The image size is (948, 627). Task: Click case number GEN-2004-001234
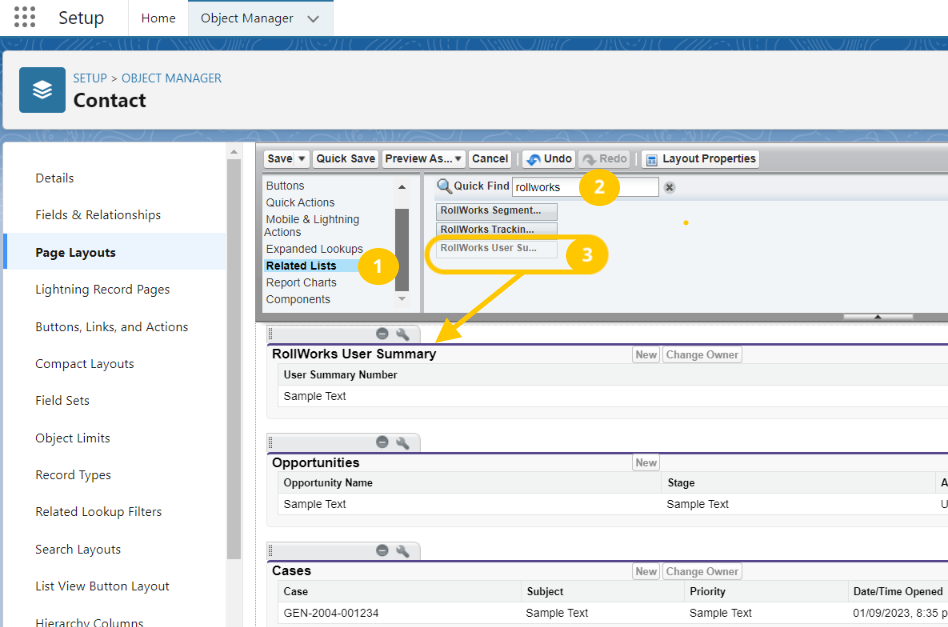(331, 613)
